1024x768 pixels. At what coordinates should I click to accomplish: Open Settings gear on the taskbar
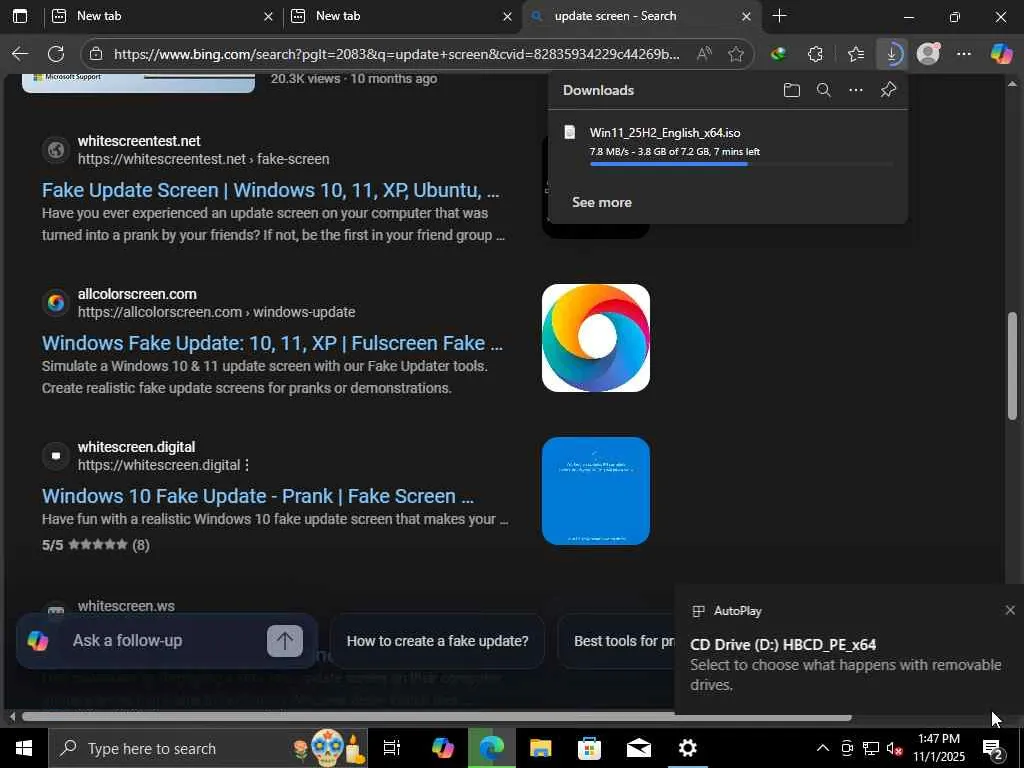click(x=688, y=748)
